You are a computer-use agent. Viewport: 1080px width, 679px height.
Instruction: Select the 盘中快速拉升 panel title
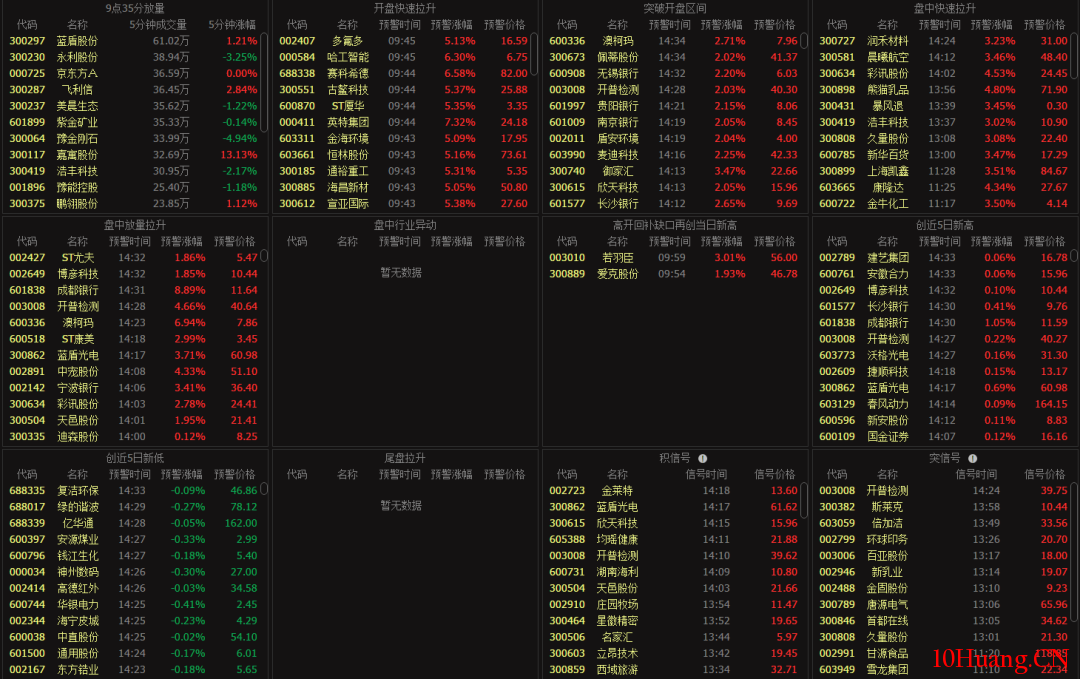[945, 8]
